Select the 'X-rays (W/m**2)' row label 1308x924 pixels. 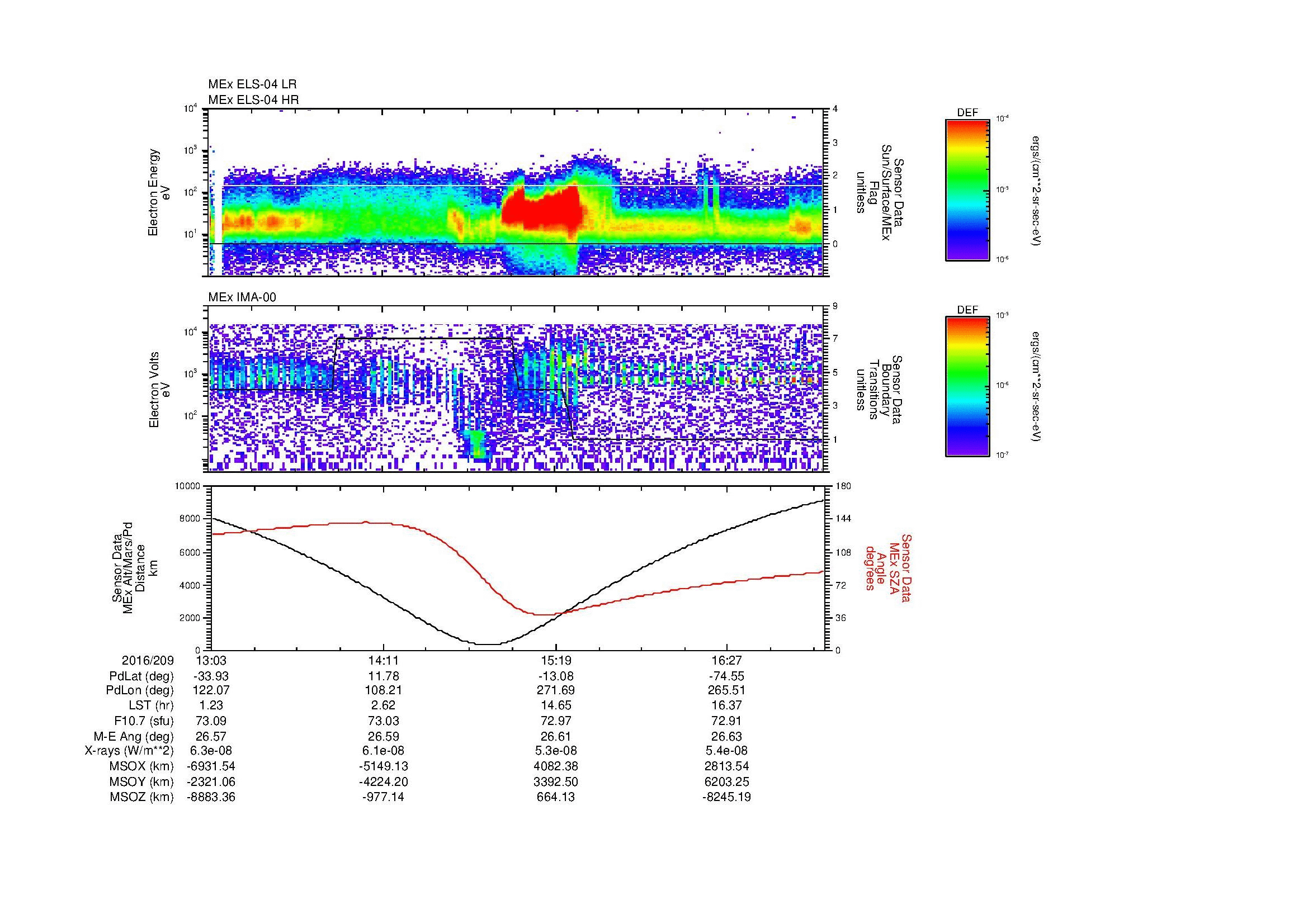coord(129,751)
